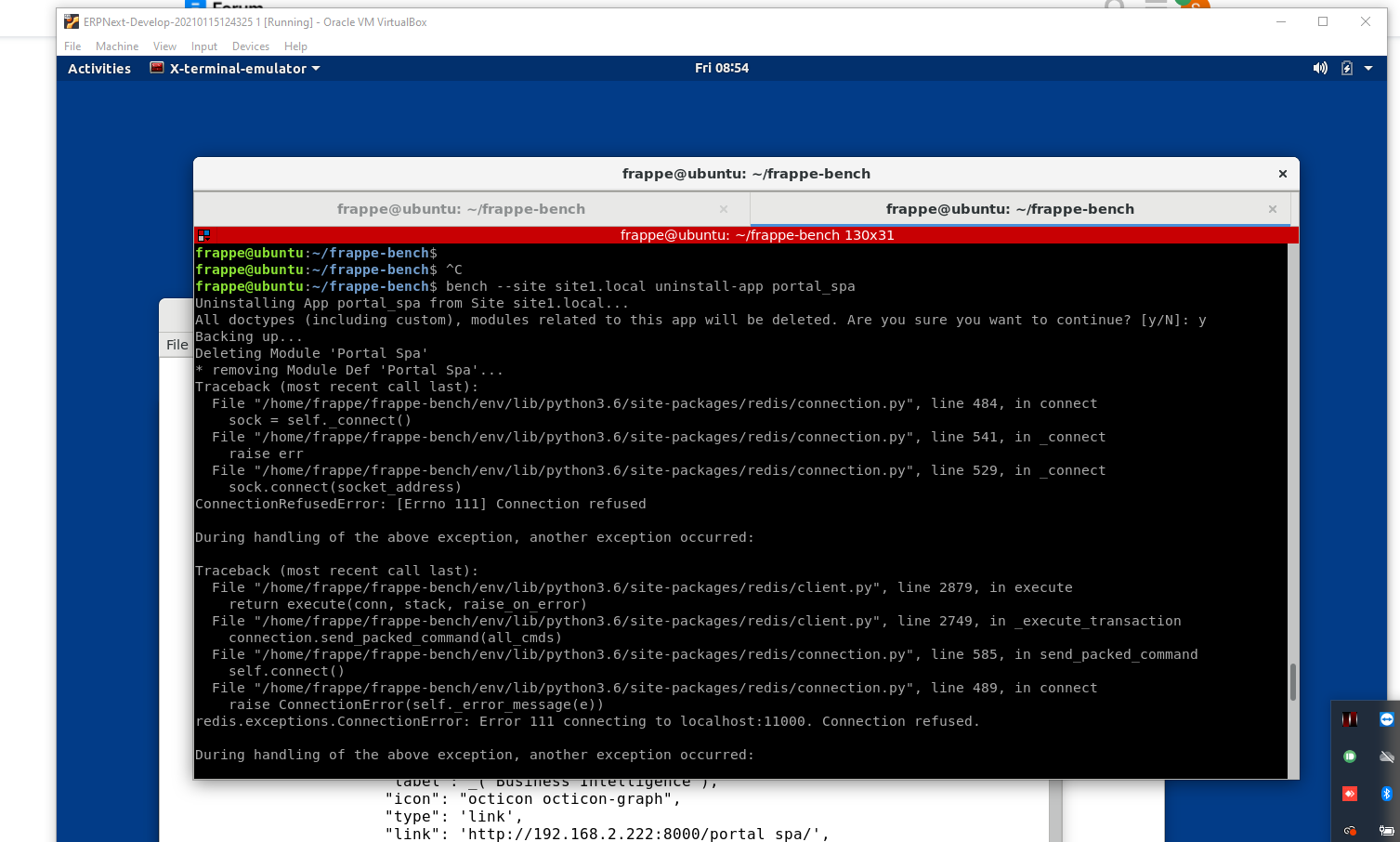Image resolution: width=1400 pixels, height=842 pixels.
Task: Click the 'Deleting Module 'Portal Spa'' line
Action: (311, 353)
